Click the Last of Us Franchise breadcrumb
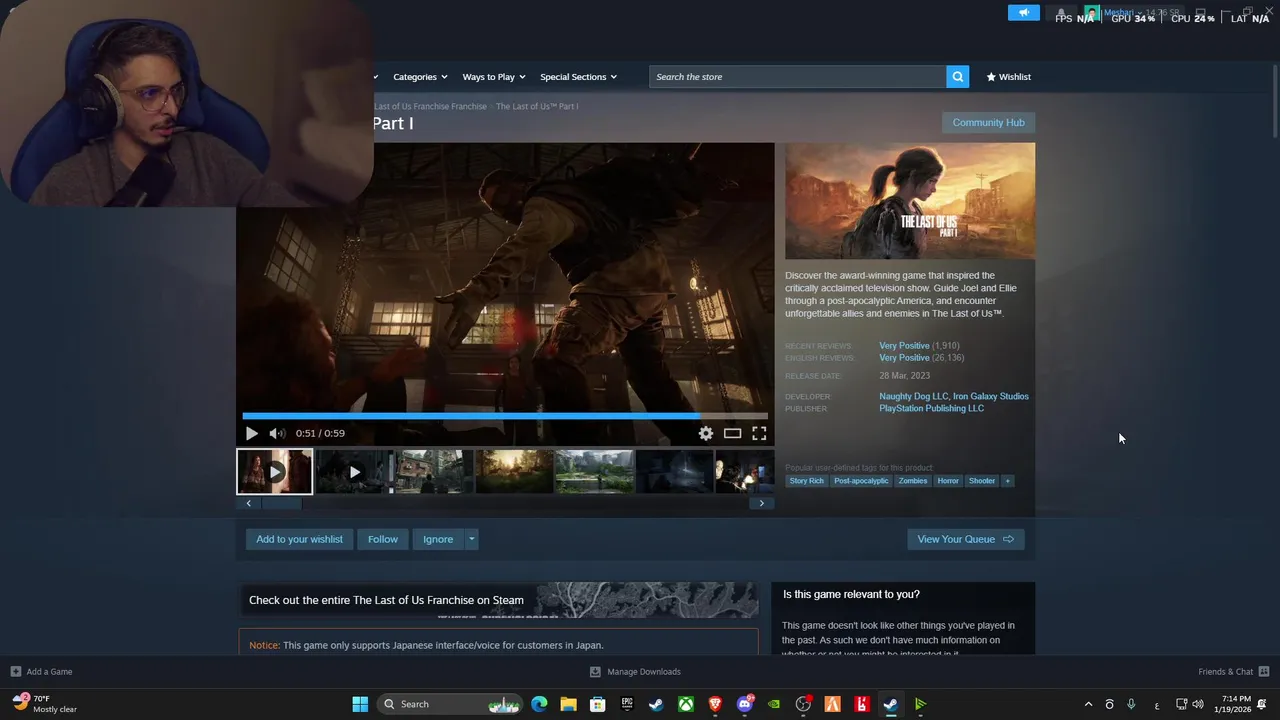This screenshot has width=1280, height=720. (430, 106)
